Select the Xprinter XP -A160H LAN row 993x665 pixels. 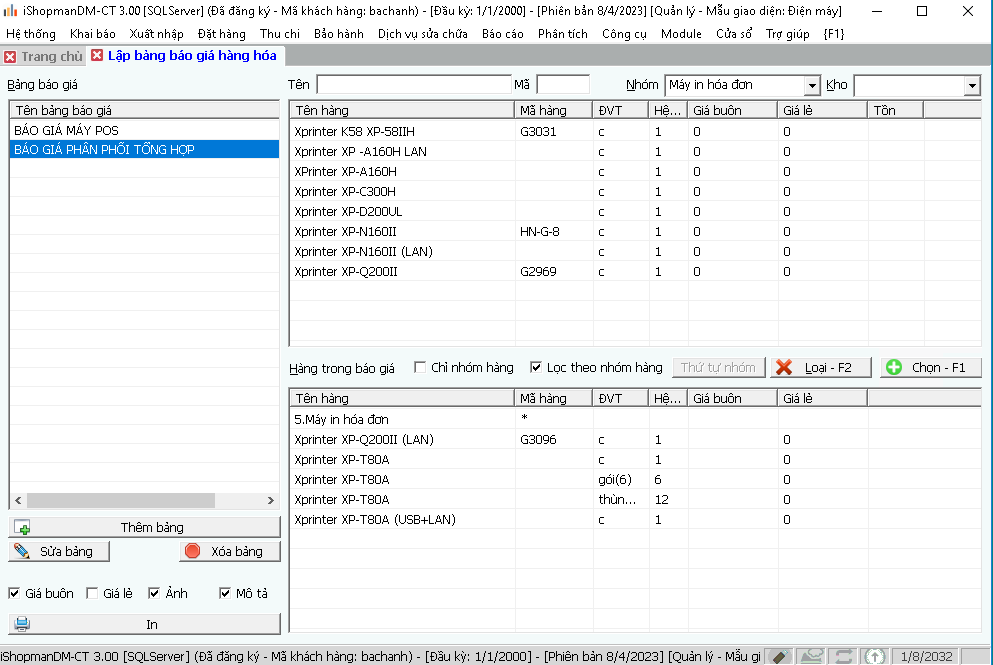coord(635,152)
